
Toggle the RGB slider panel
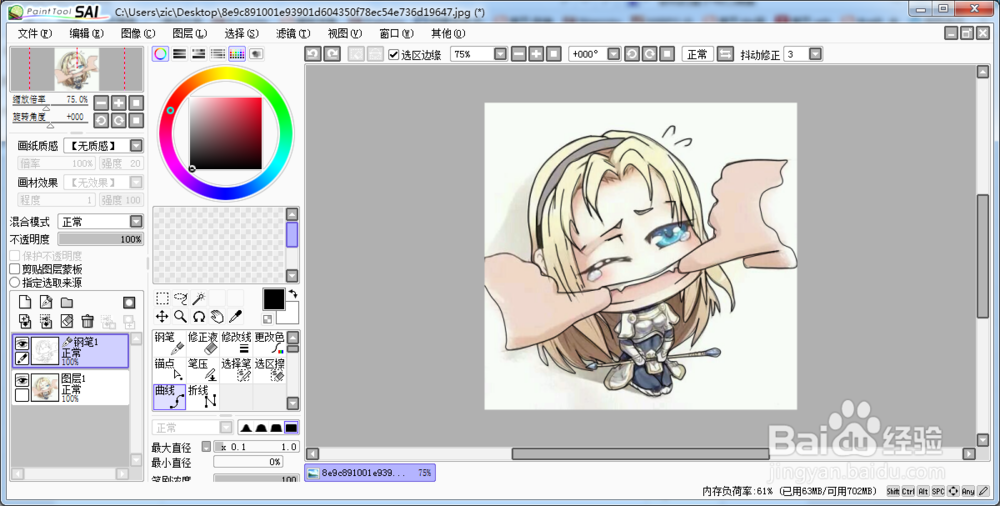[180, 54]
